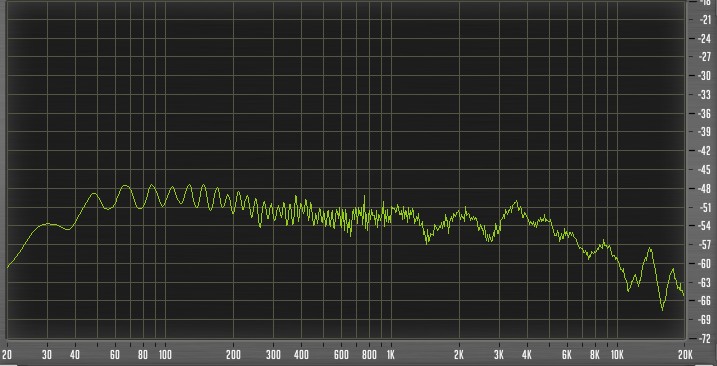The height and width of the screenshot is (366, 717).
Task: Click the -42 dB level scale label
Action: click(x=703, y=151)
